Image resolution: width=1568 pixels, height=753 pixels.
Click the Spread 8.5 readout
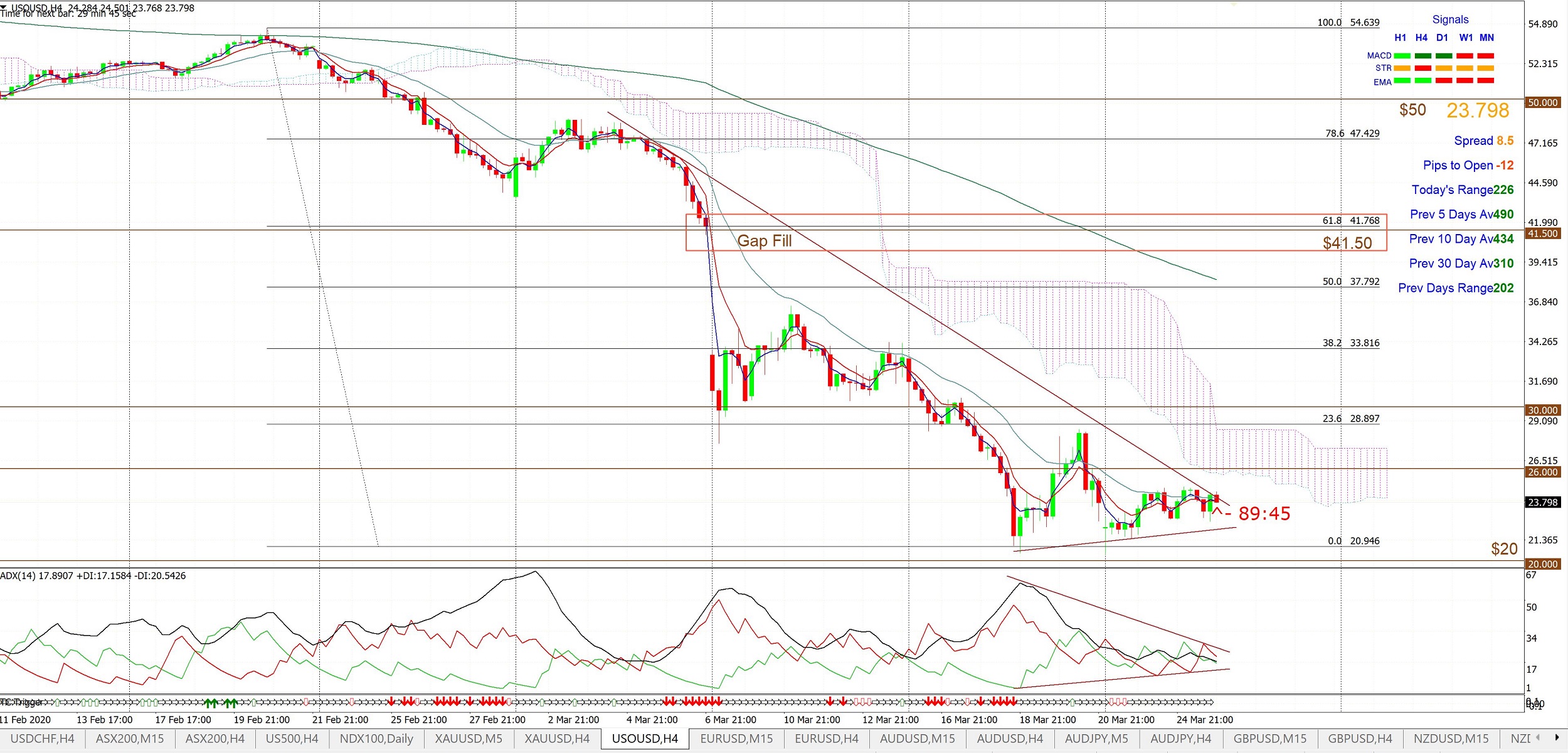coord(1484,141)
